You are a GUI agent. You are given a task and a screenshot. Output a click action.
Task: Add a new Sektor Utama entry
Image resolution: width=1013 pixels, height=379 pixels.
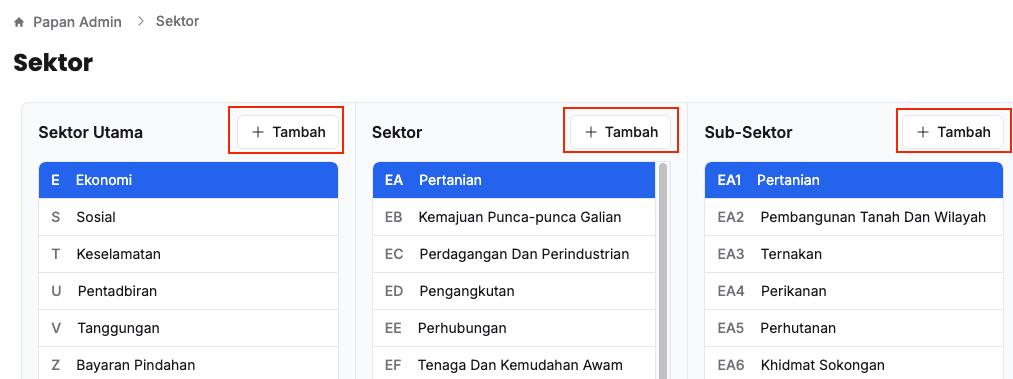(288, 132)
